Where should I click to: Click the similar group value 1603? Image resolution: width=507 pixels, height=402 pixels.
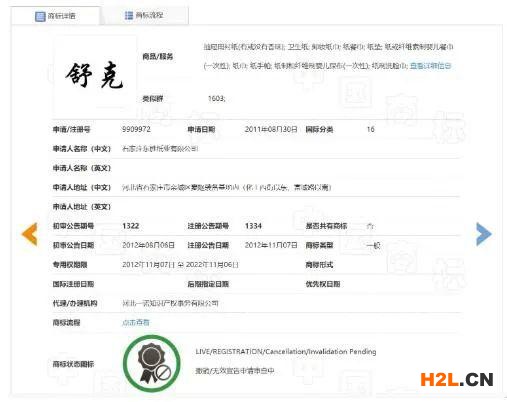tap(217, 99)
